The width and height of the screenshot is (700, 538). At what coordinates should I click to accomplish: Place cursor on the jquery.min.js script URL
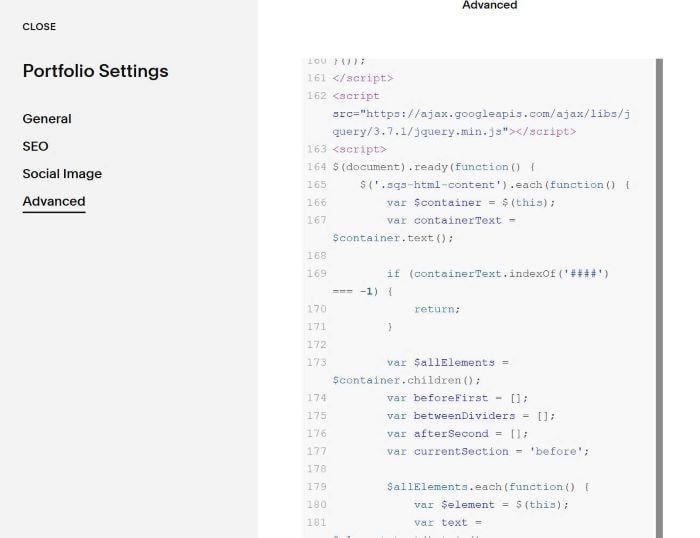(x=481, y=123)
